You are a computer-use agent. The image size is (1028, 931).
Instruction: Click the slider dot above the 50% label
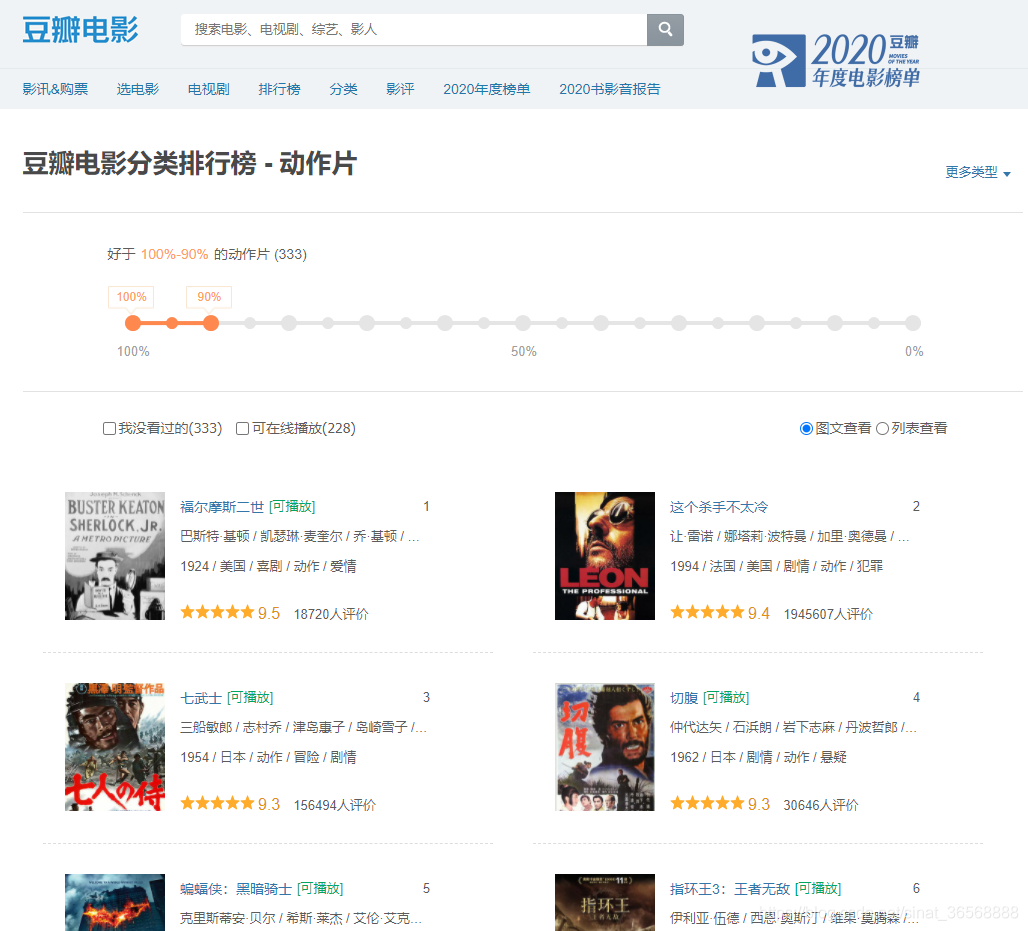pyautogui.click(x=523, y=323)
